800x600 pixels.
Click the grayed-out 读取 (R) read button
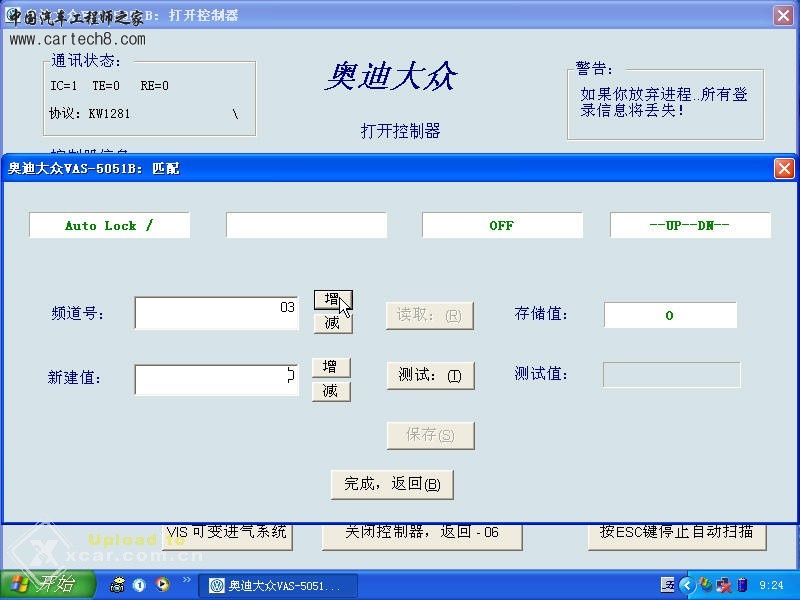click(430, 315)
